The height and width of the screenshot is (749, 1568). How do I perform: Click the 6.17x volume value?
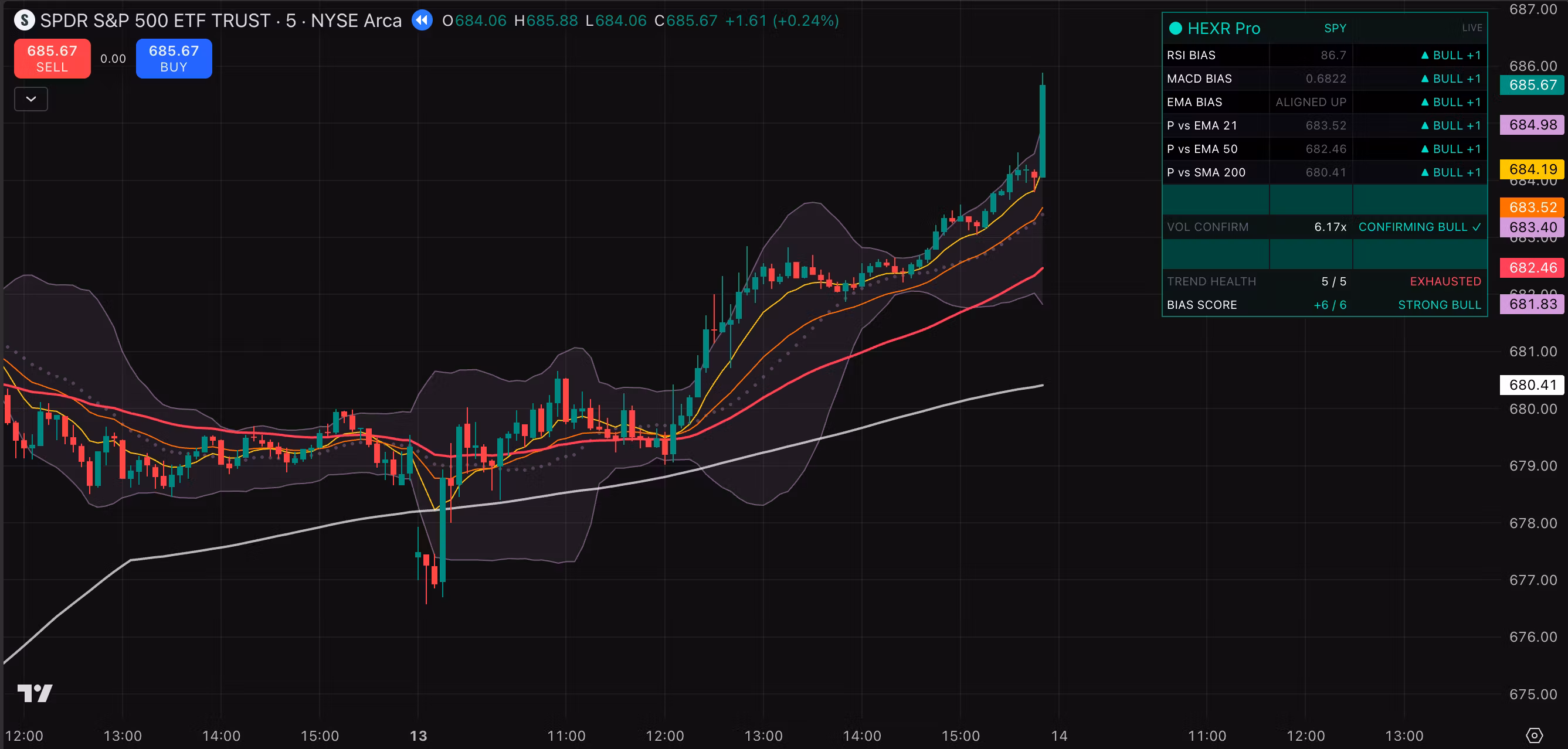click(1330, 227)
